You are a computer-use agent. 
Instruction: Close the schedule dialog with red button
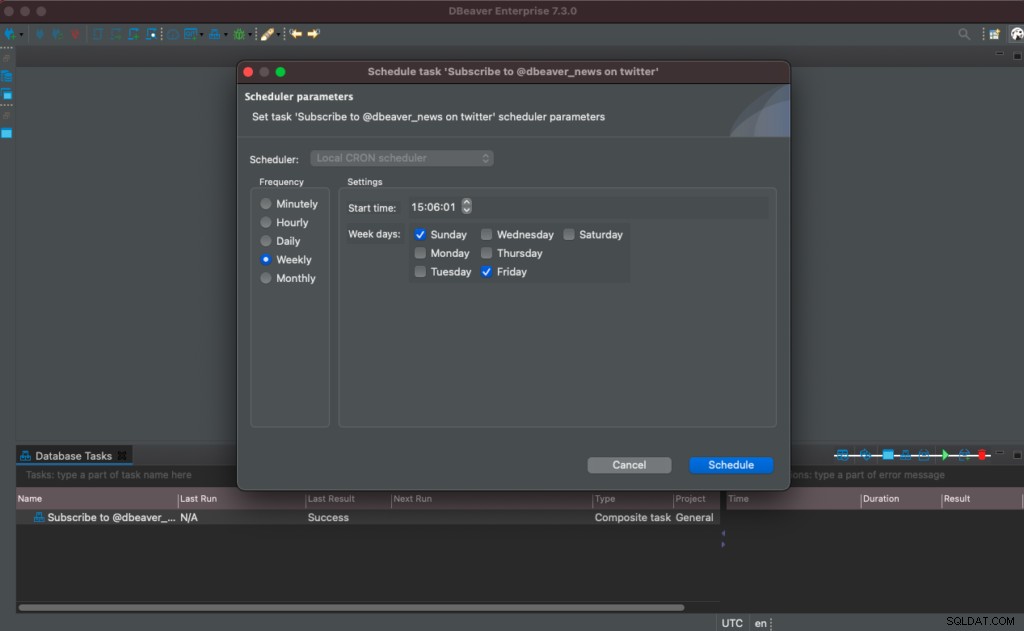pyautogui.click(x=248, y=72)
